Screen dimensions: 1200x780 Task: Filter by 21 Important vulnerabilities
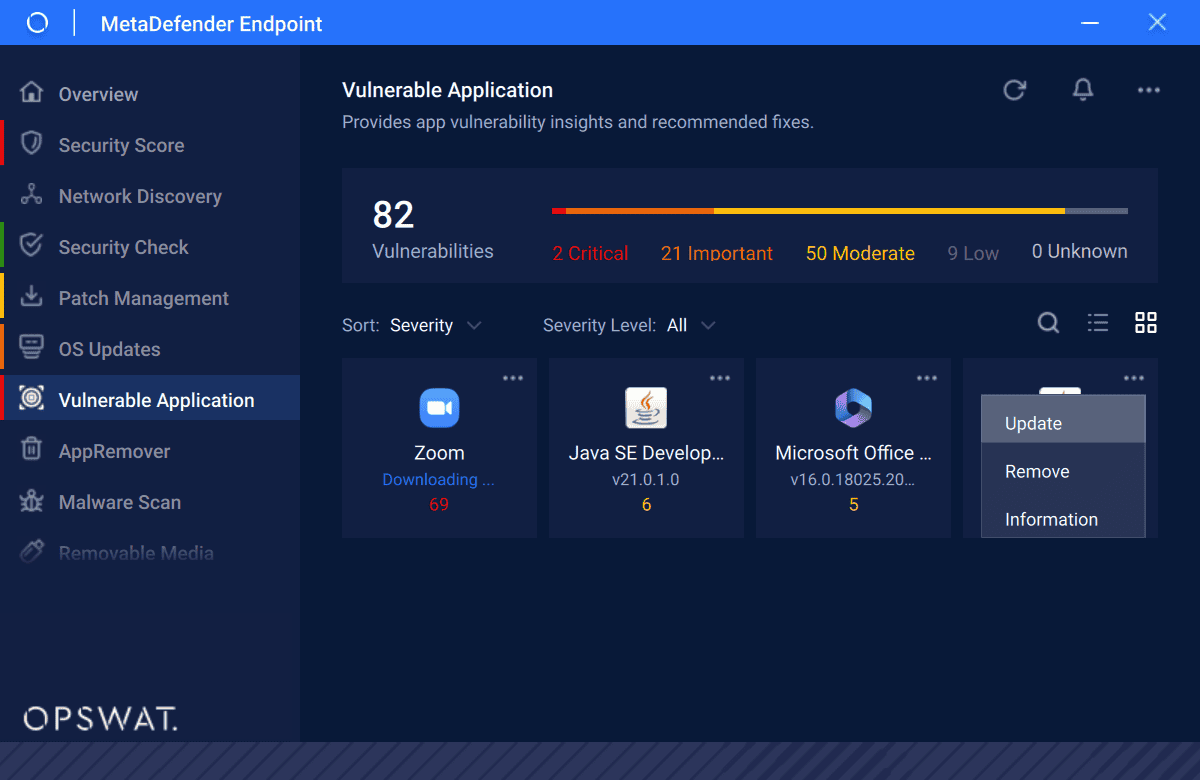717,253
